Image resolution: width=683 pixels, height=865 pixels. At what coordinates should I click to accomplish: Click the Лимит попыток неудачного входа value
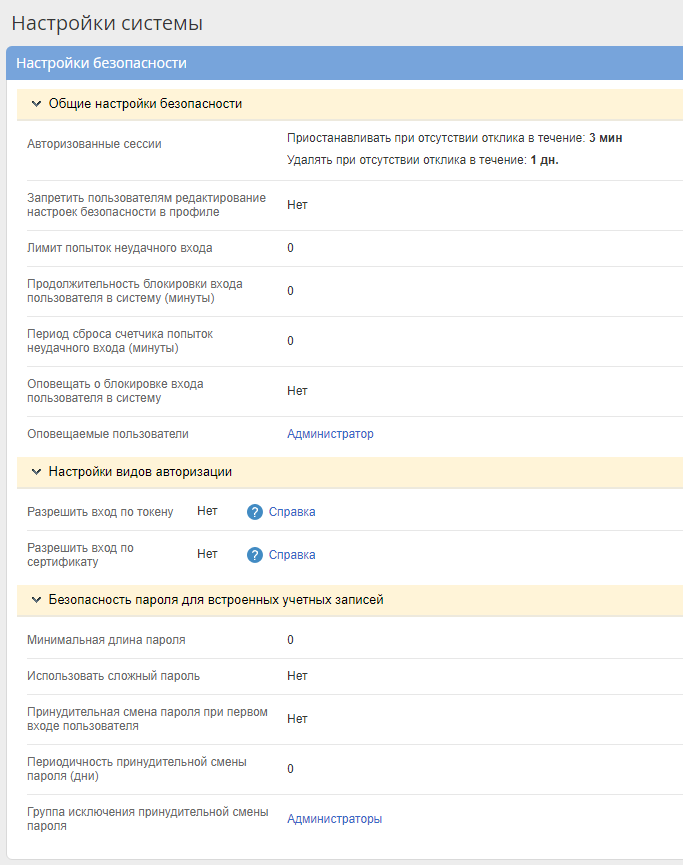point(290,248)
